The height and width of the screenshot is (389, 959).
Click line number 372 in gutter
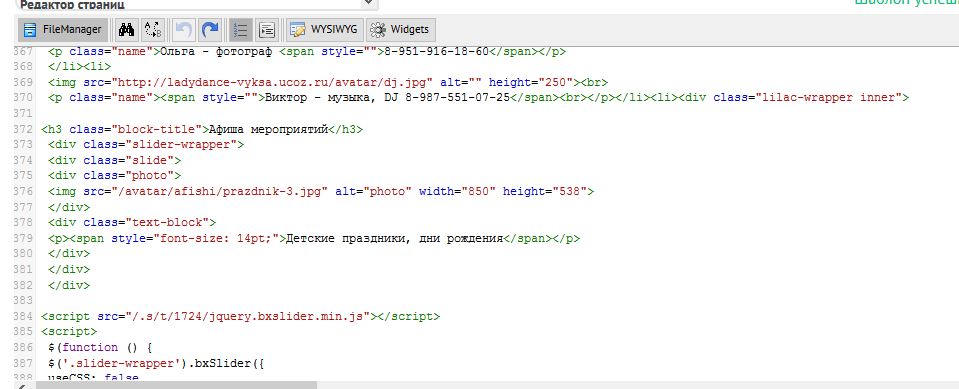[x=23, y=129]
